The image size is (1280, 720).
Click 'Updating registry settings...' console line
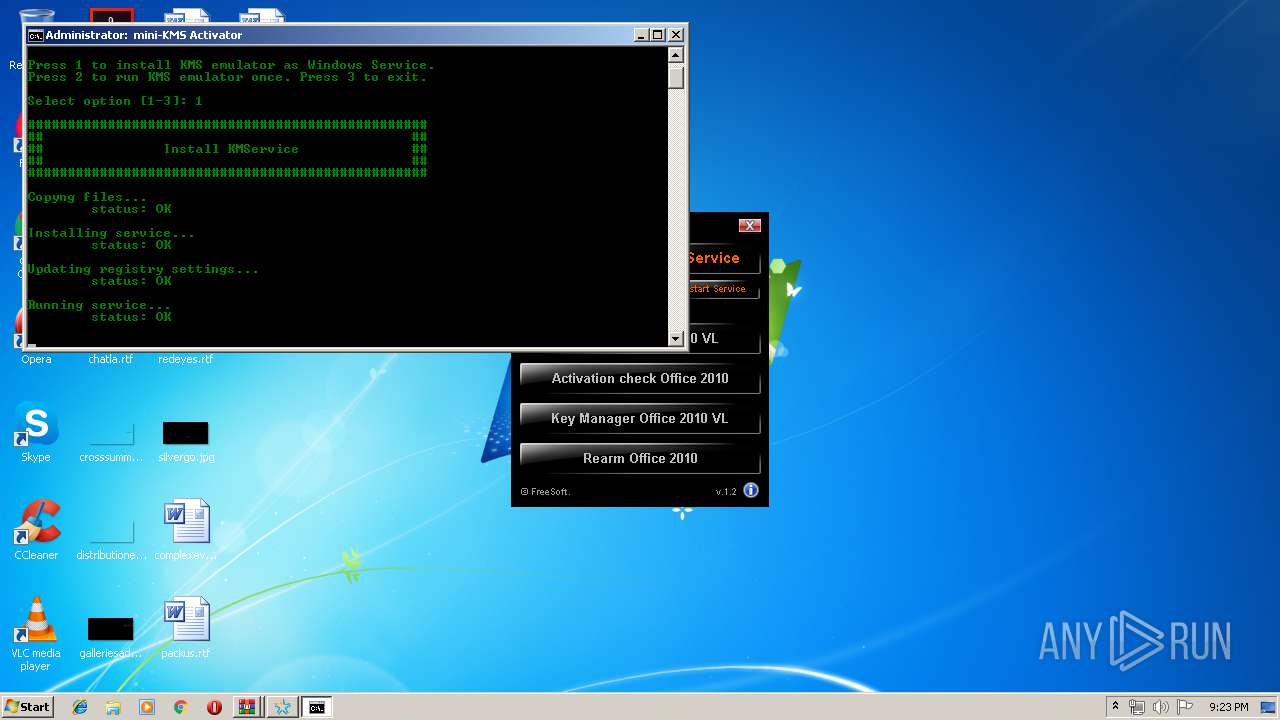pos(143,269)
